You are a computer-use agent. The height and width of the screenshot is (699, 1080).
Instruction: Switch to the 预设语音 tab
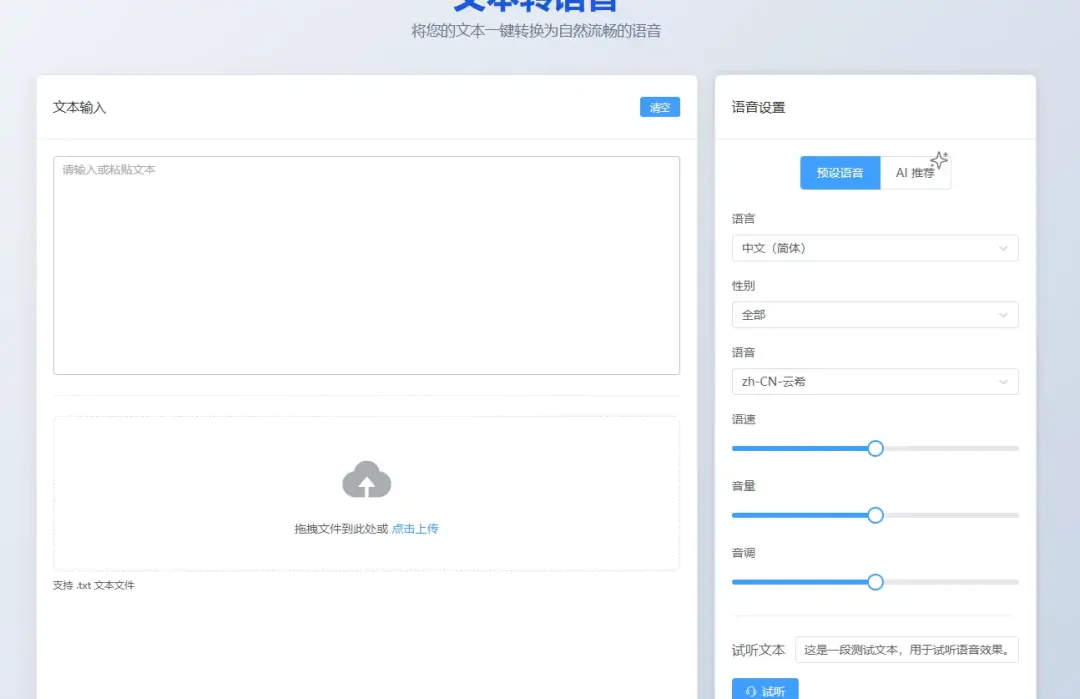839,172
